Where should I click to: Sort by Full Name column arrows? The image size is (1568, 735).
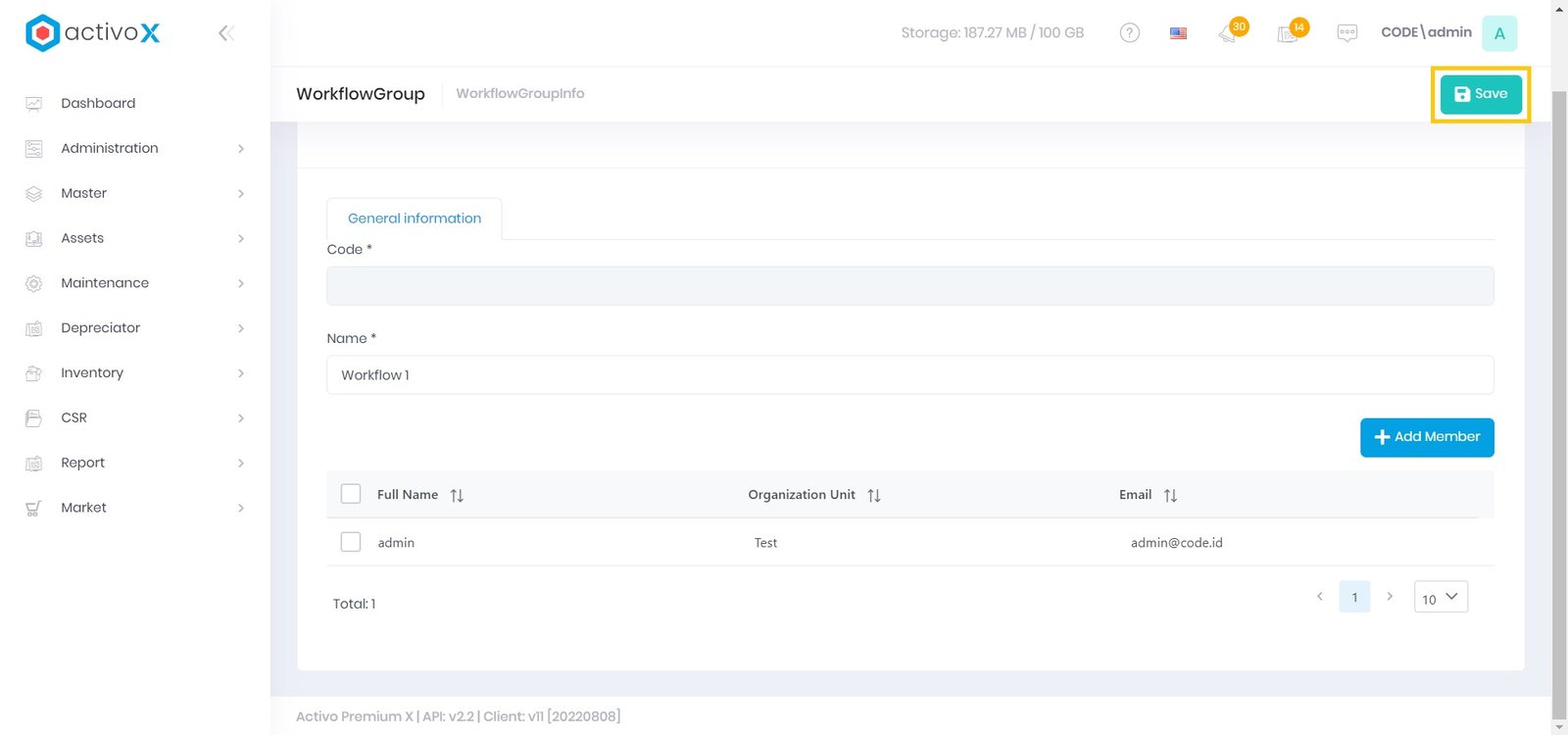click(457, 496)
